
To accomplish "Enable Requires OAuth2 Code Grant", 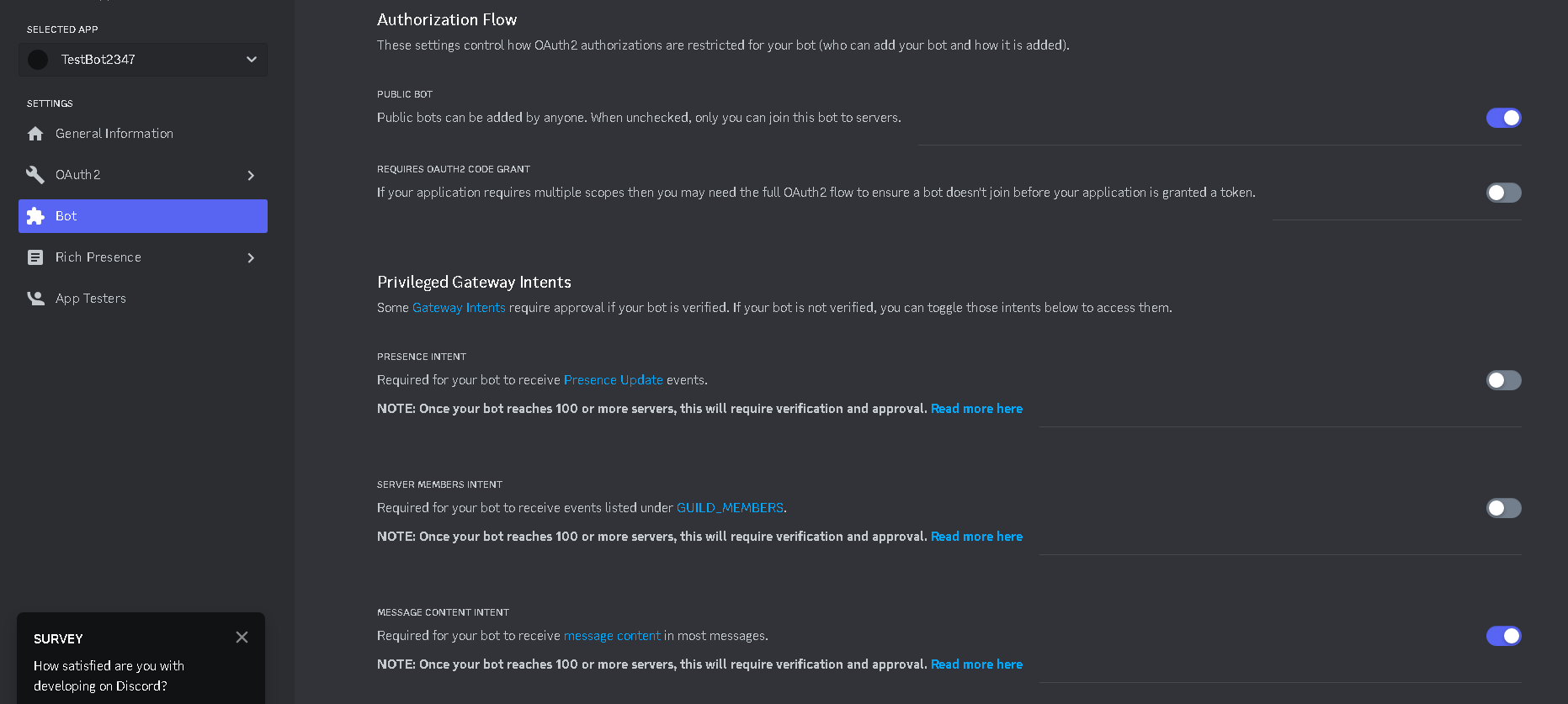I will (x=1503, y=193).
